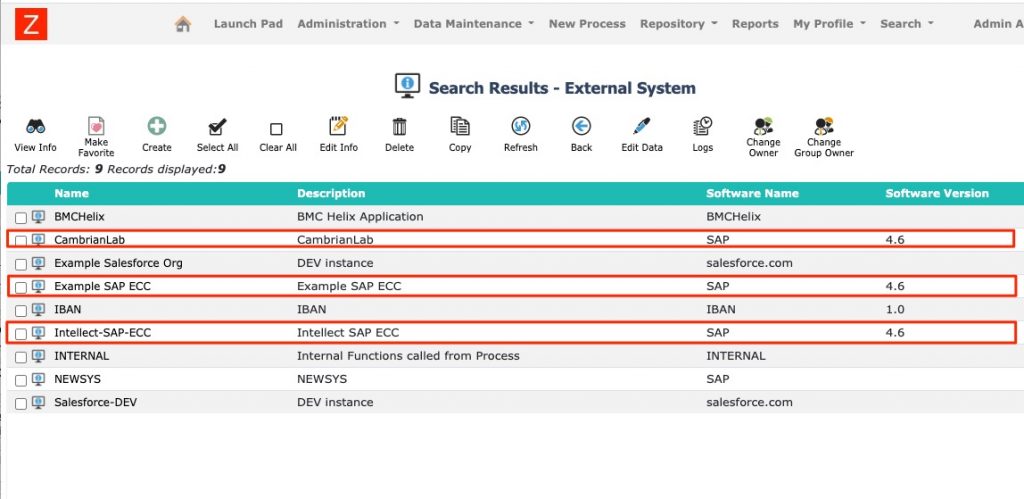Refresh the search results

(x=520, y=126)
